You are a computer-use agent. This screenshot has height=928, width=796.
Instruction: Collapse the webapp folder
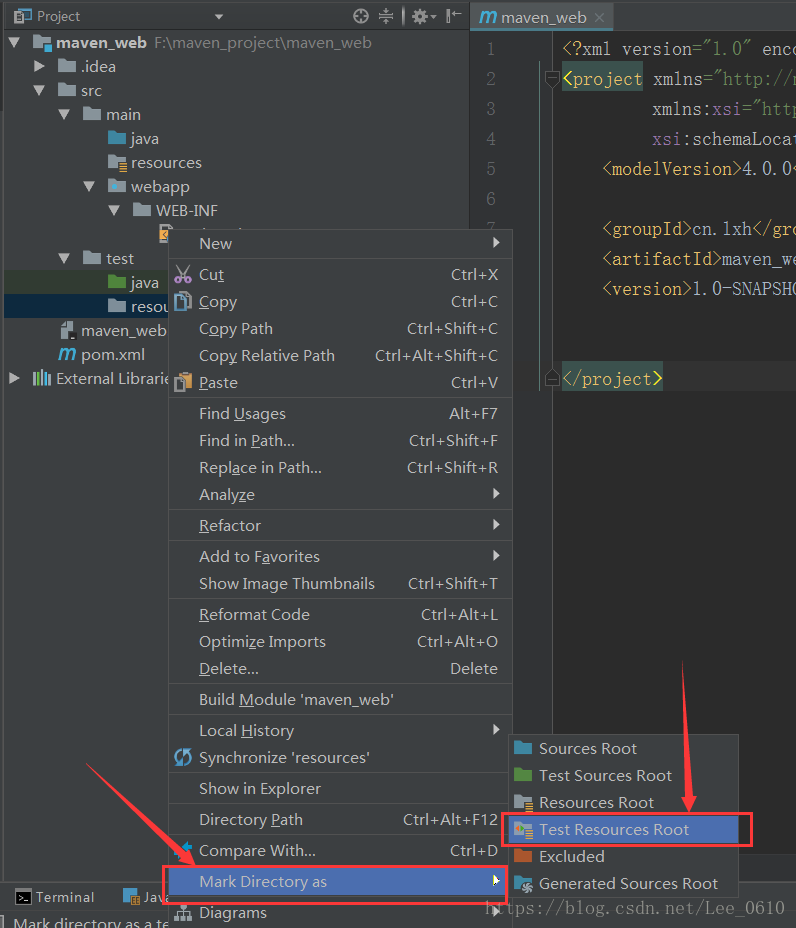pyautogui.click(x=89, y=186)
